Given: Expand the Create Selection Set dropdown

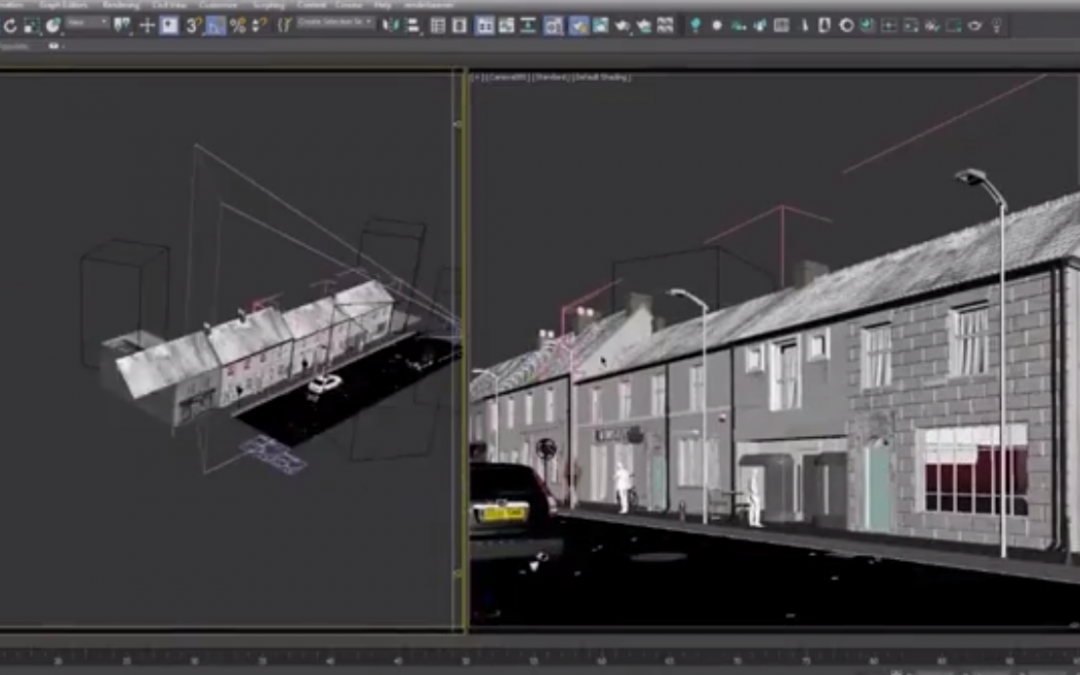Looking at the screenshot, I should 335,22.
